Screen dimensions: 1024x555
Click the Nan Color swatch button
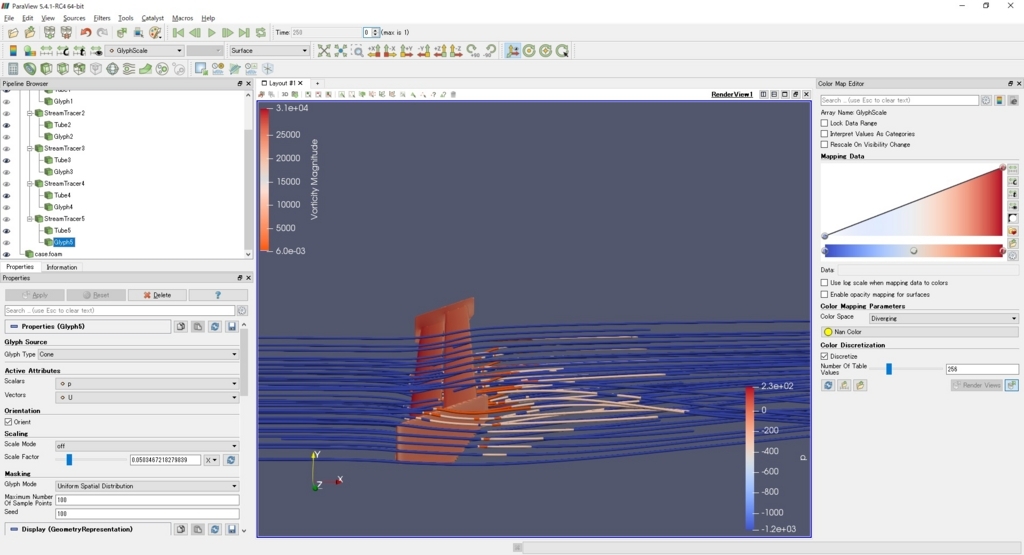click(x=919, y=332)
